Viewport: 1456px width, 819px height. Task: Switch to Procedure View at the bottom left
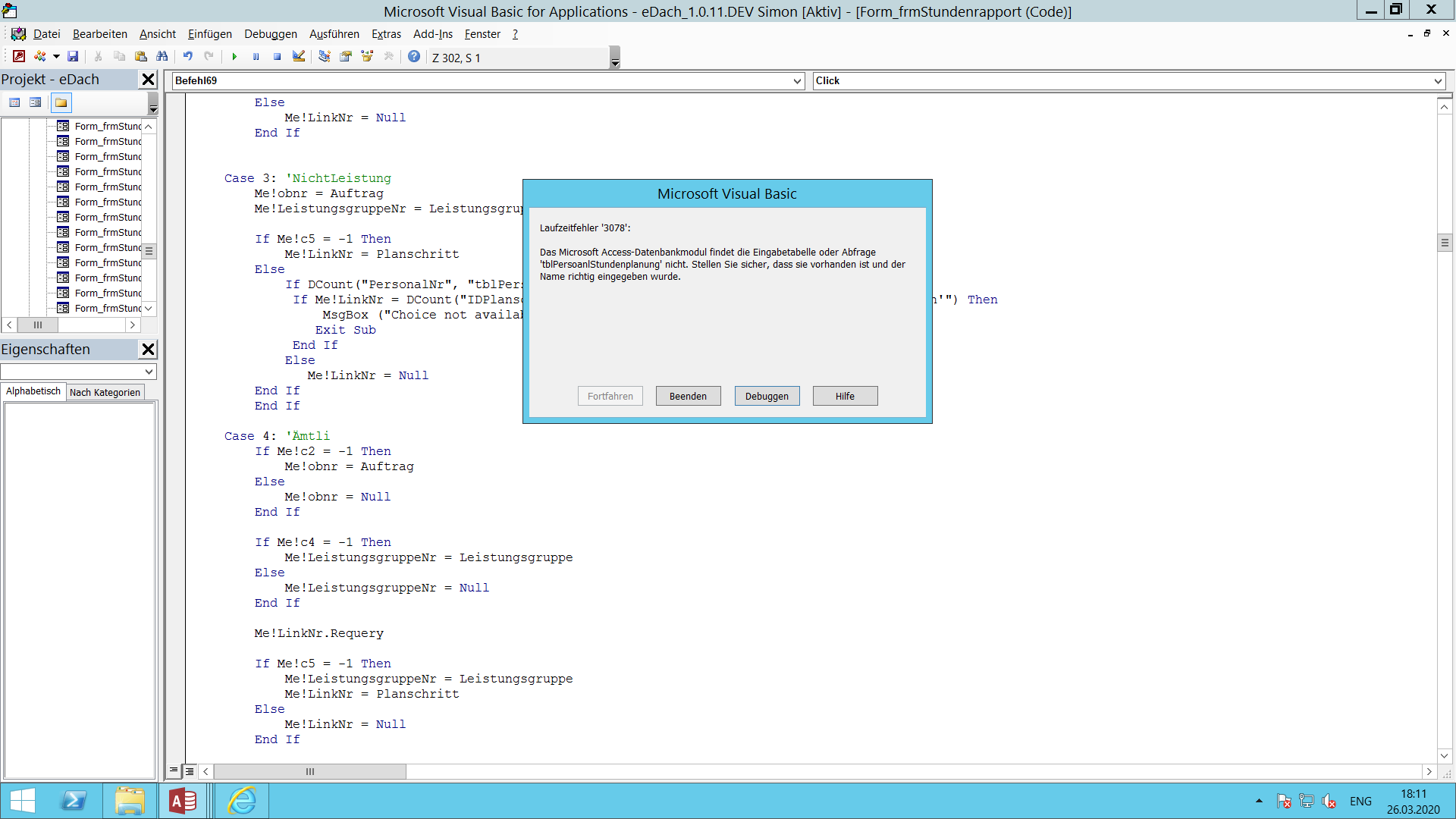(x=174, y=771)
